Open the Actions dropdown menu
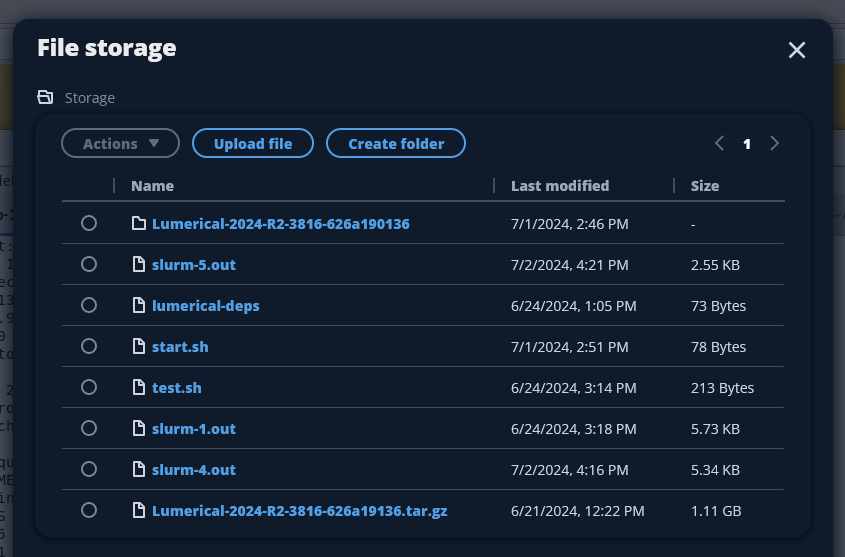 [x=120, y=143]
